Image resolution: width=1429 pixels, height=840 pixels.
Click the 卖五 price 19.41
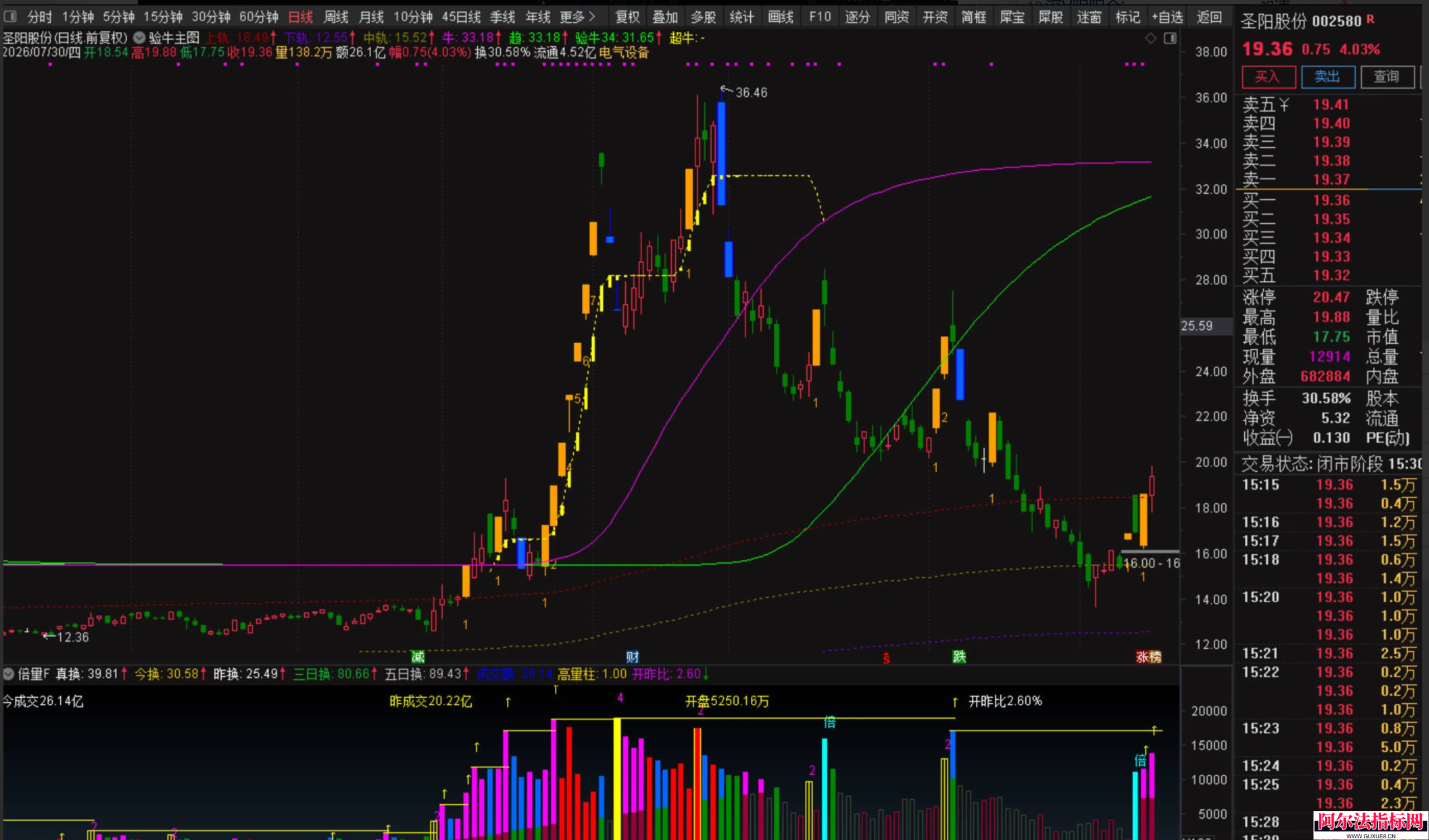1331,104
